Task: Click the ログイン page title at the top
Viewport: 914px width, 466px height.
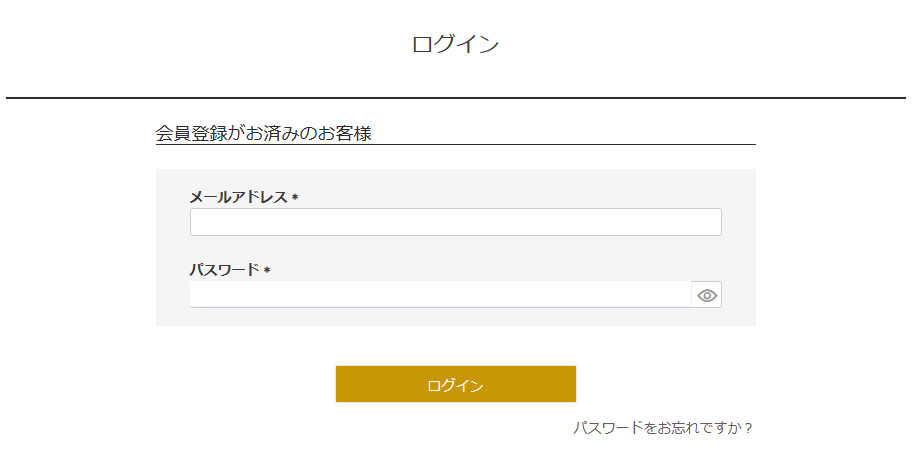Action: tap(455, 44)
